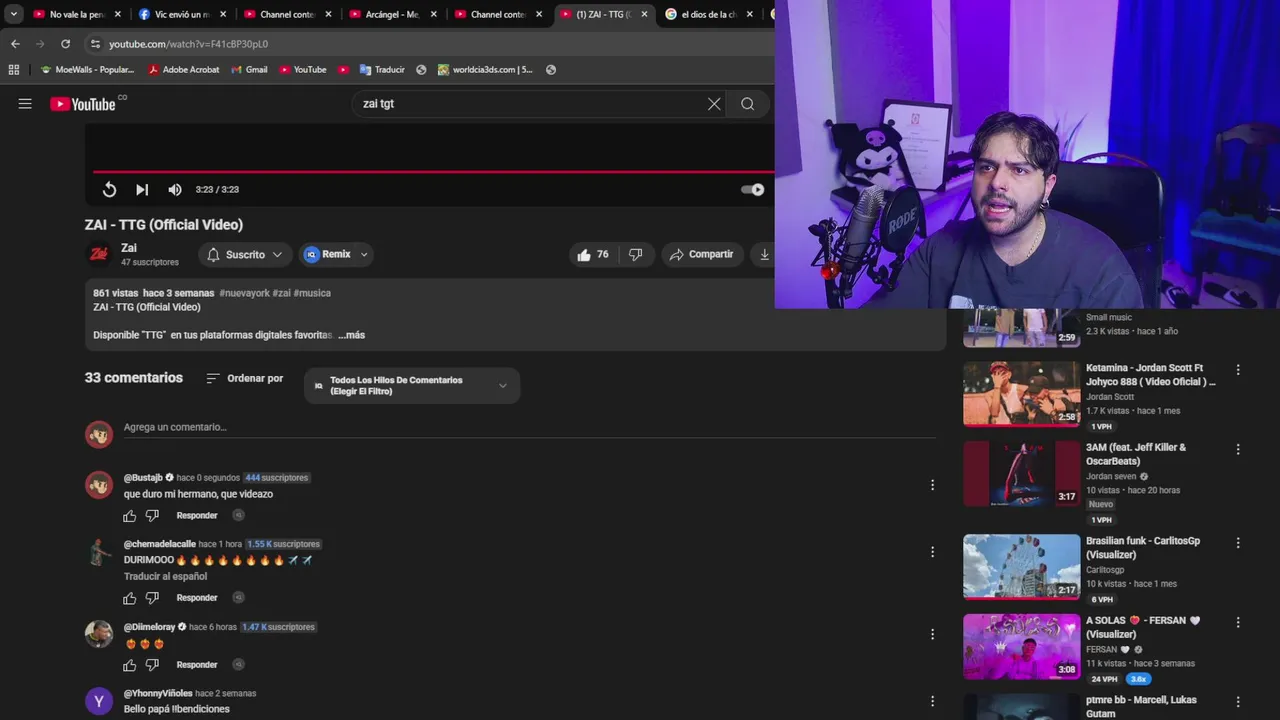Screen dimensions: 1280x720
Task: Share the video with Compartir
Action: pos(701,255)
